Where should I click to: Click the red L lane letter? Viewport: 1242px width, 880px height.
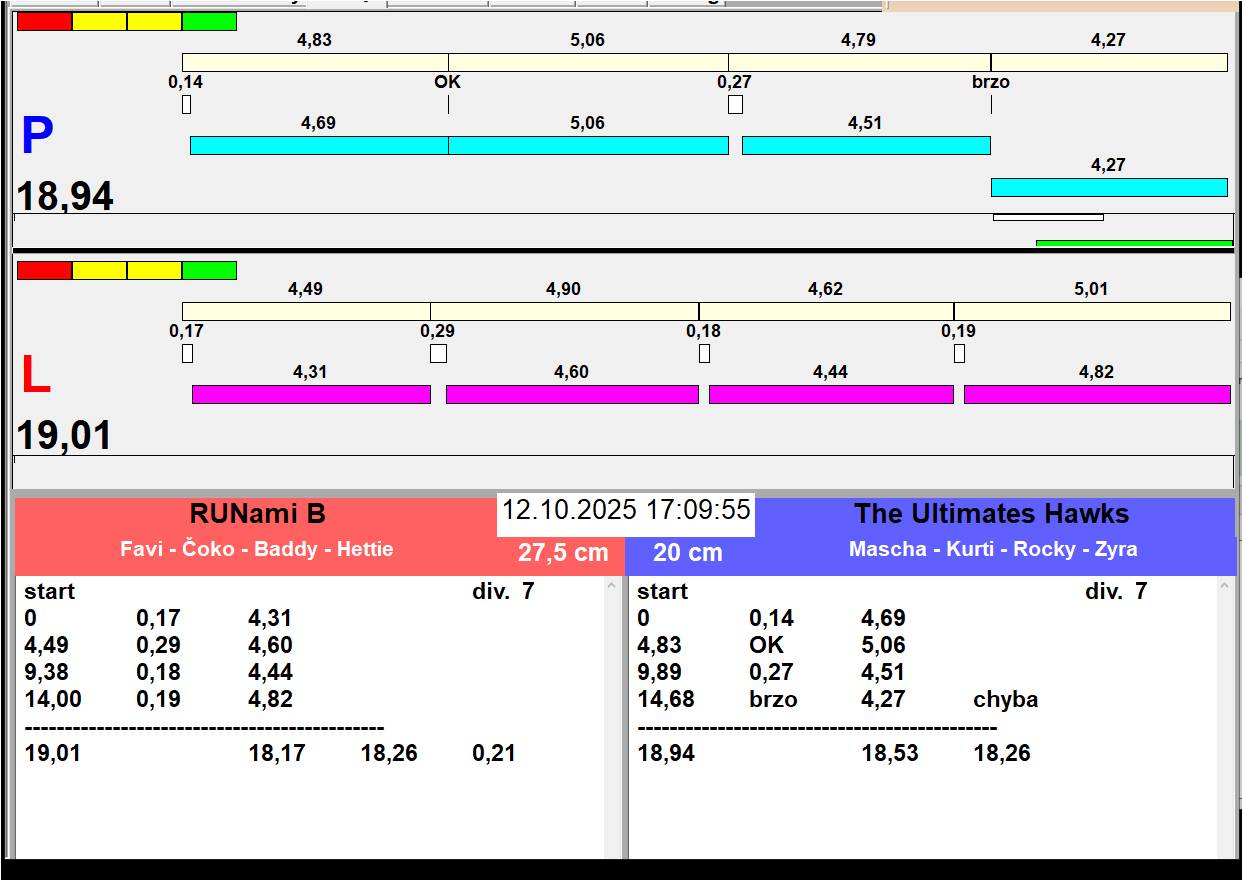coord(35,376)
